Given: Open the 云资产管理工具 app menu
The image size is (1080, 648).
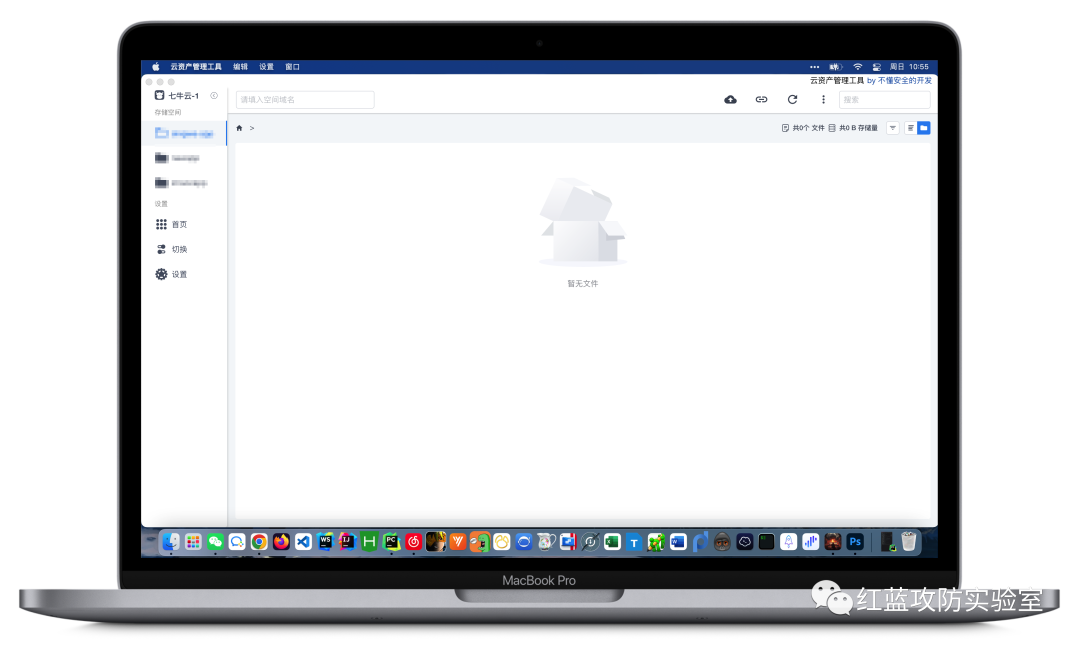Looking at the screenshot, I should pos(196,67).
